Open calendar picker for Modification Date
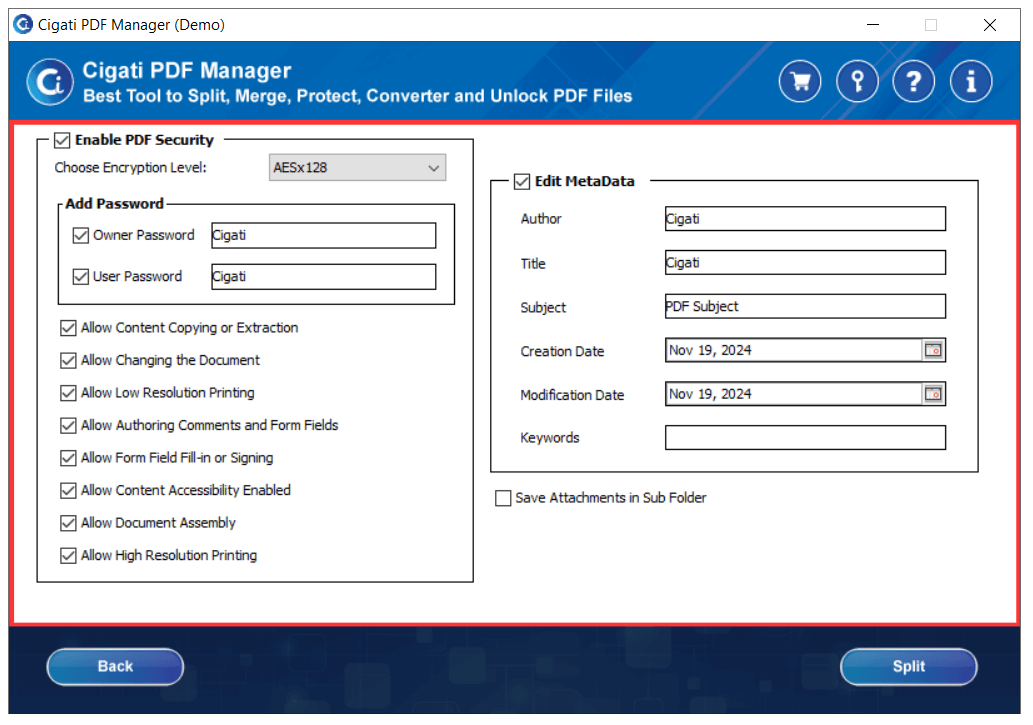The width and height of the screenshot is (1033, 725). [x=933, y=394]
